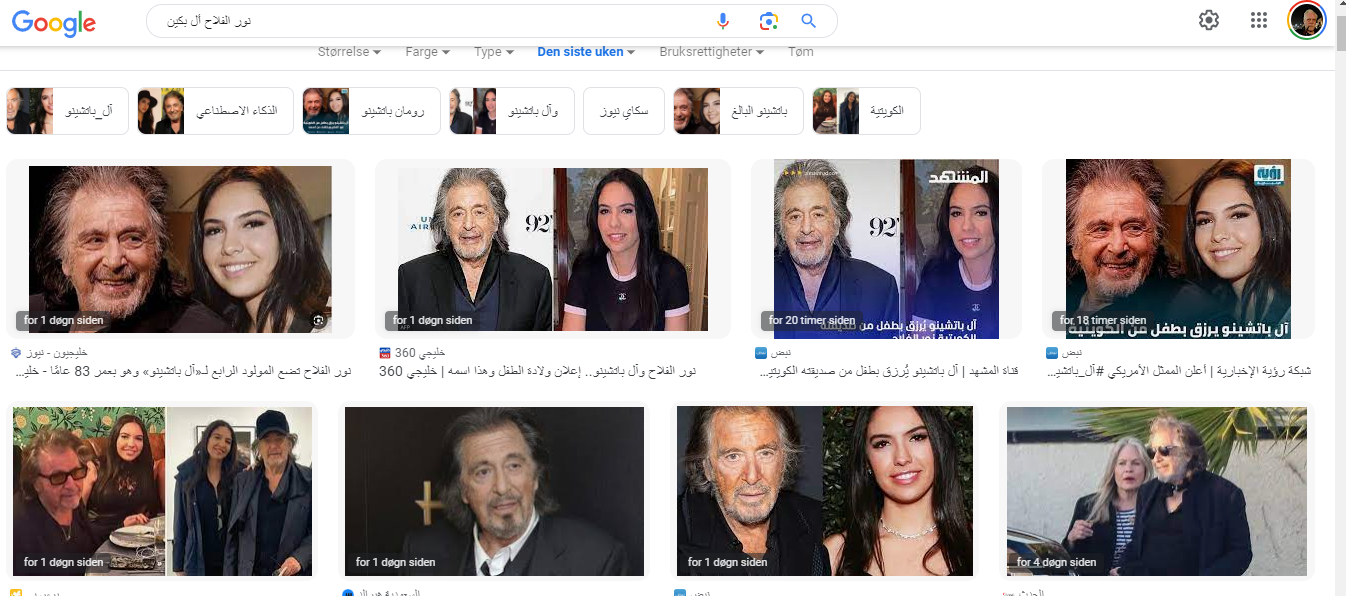
Task: Click the Google logo
Action: (54, 22)
